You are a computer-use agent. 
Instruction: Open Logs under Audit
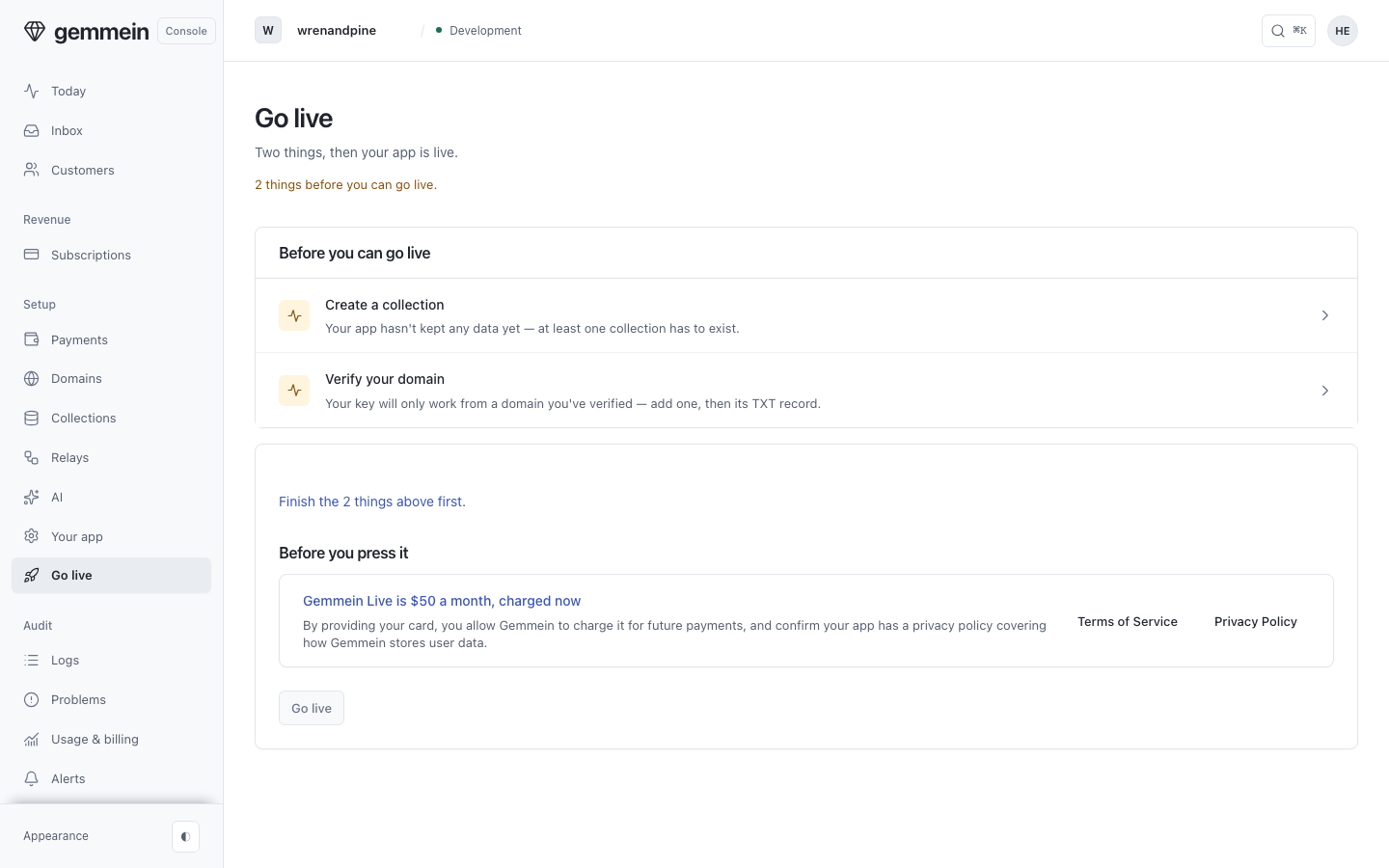coord(111,660)
